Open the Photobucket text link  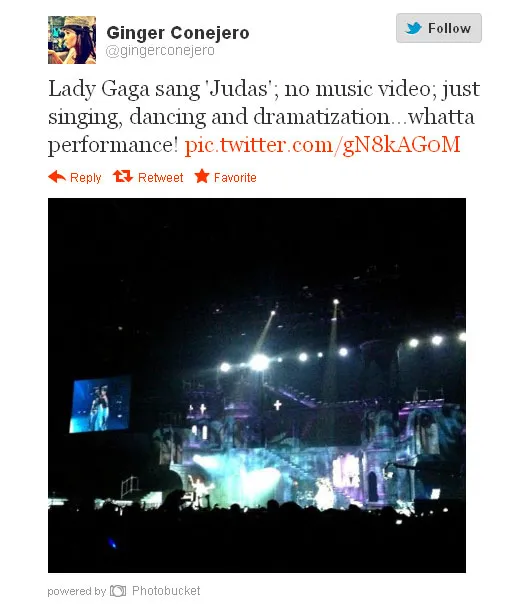click(166, 591)
